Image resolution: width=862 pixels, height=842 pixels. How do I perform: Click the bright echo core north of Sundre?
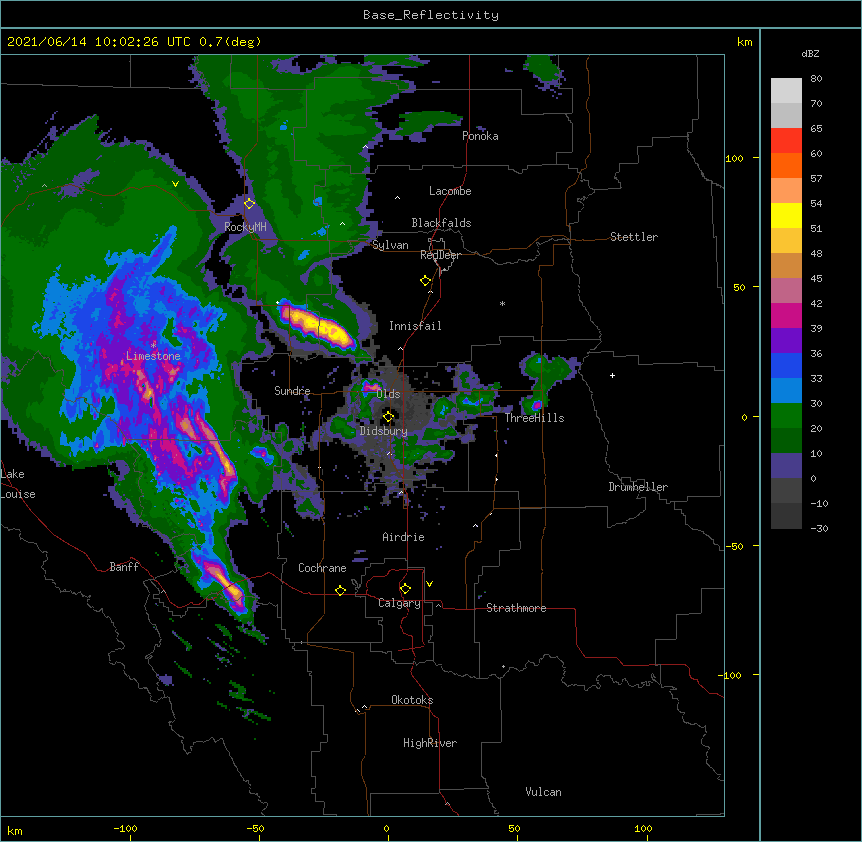click(x=316, y=325)
